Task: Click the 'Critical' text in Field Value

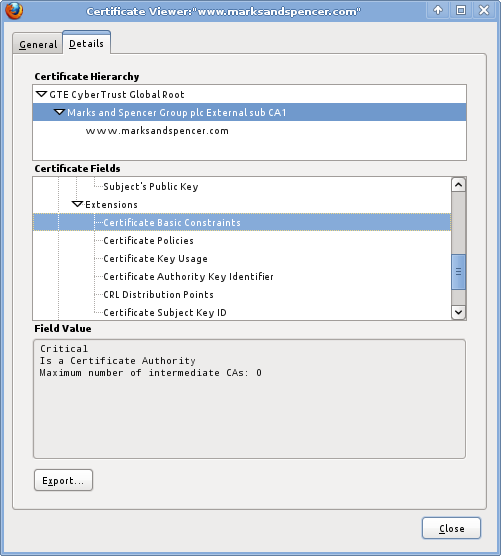Action: coord(64,349)
